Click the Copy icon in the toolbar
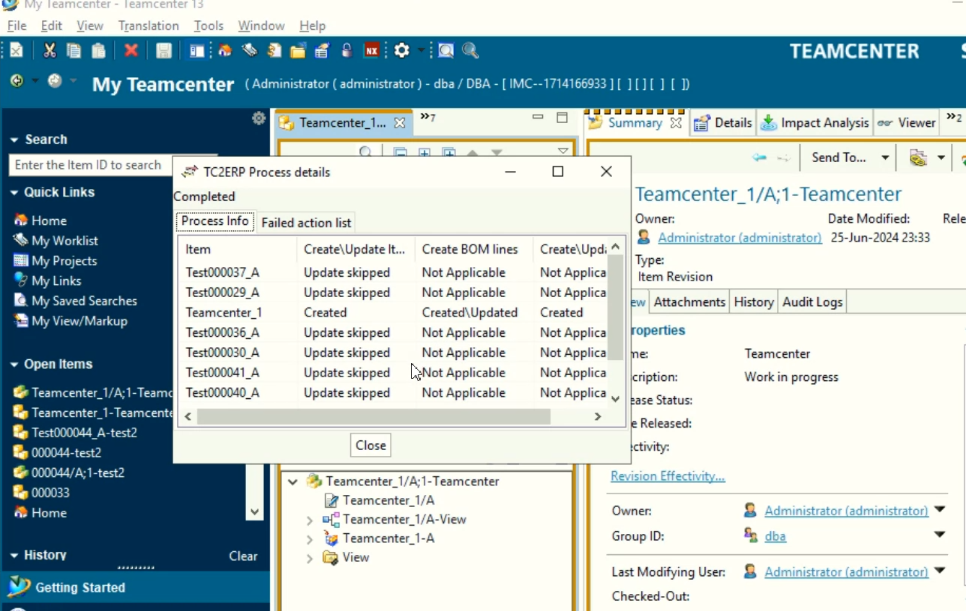This screenshot has width=966, height=611. [74, 51]
